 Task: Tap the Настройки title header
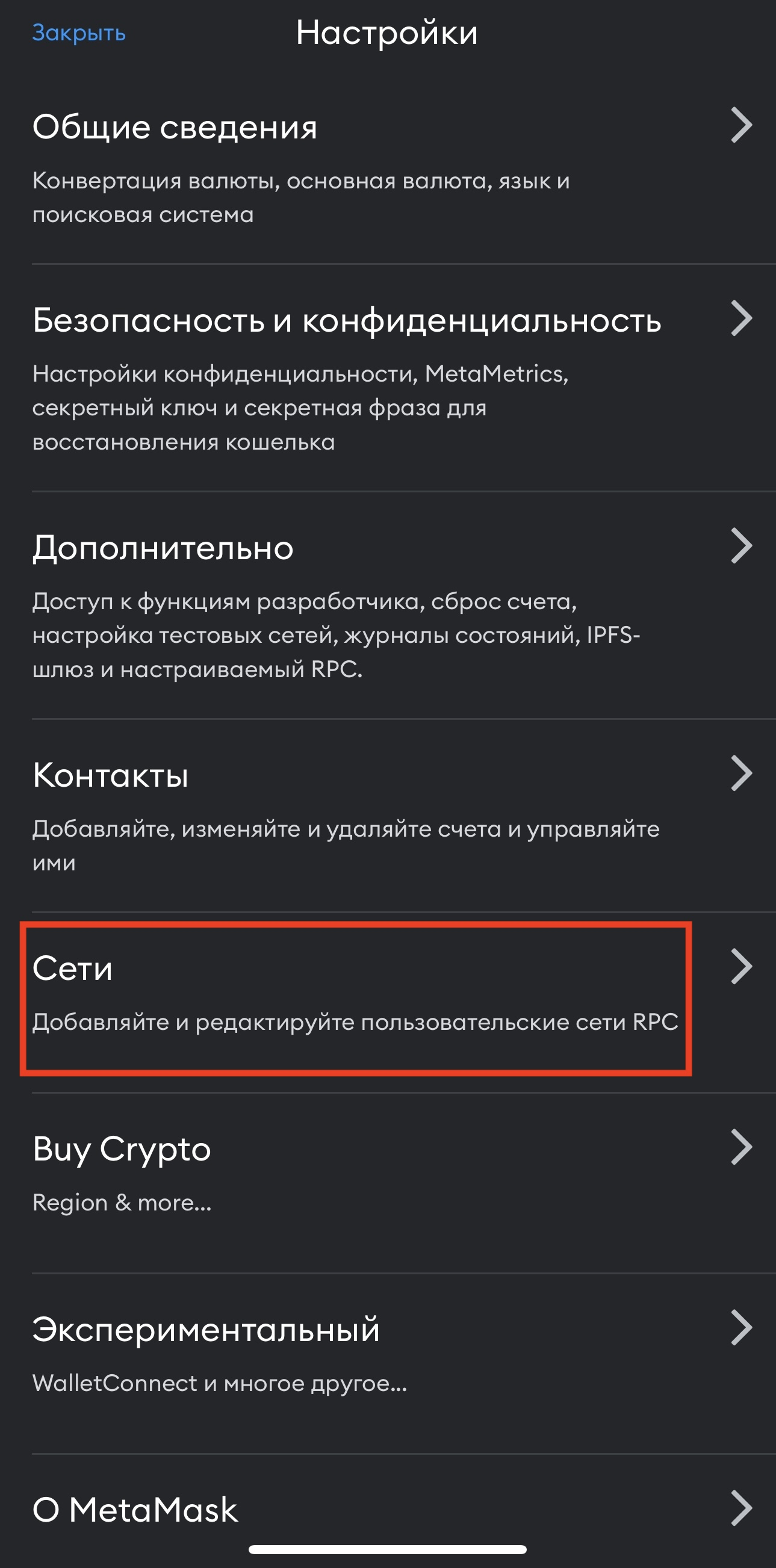click(x=387, y=34)
